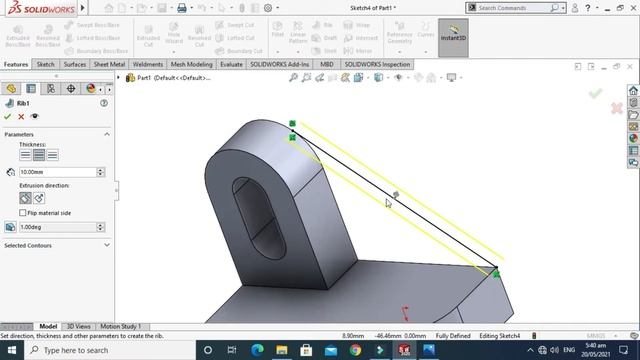Toggle the Draft On/Off button
Image resolution: width=640 pixels, height=360 pixels.
10,227
